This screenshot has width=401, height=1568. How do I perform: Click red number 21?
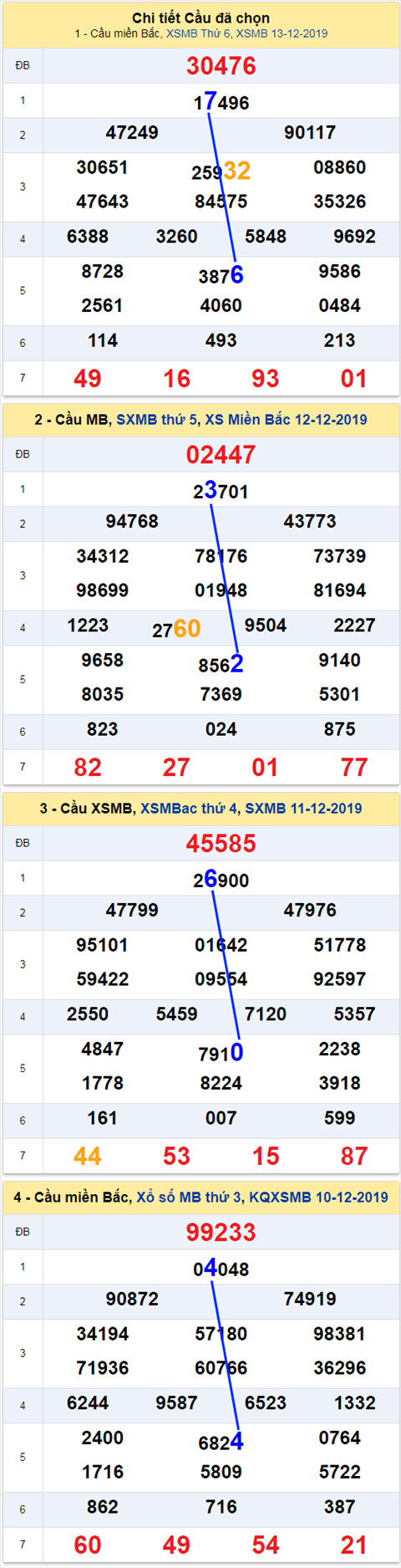354,1545
